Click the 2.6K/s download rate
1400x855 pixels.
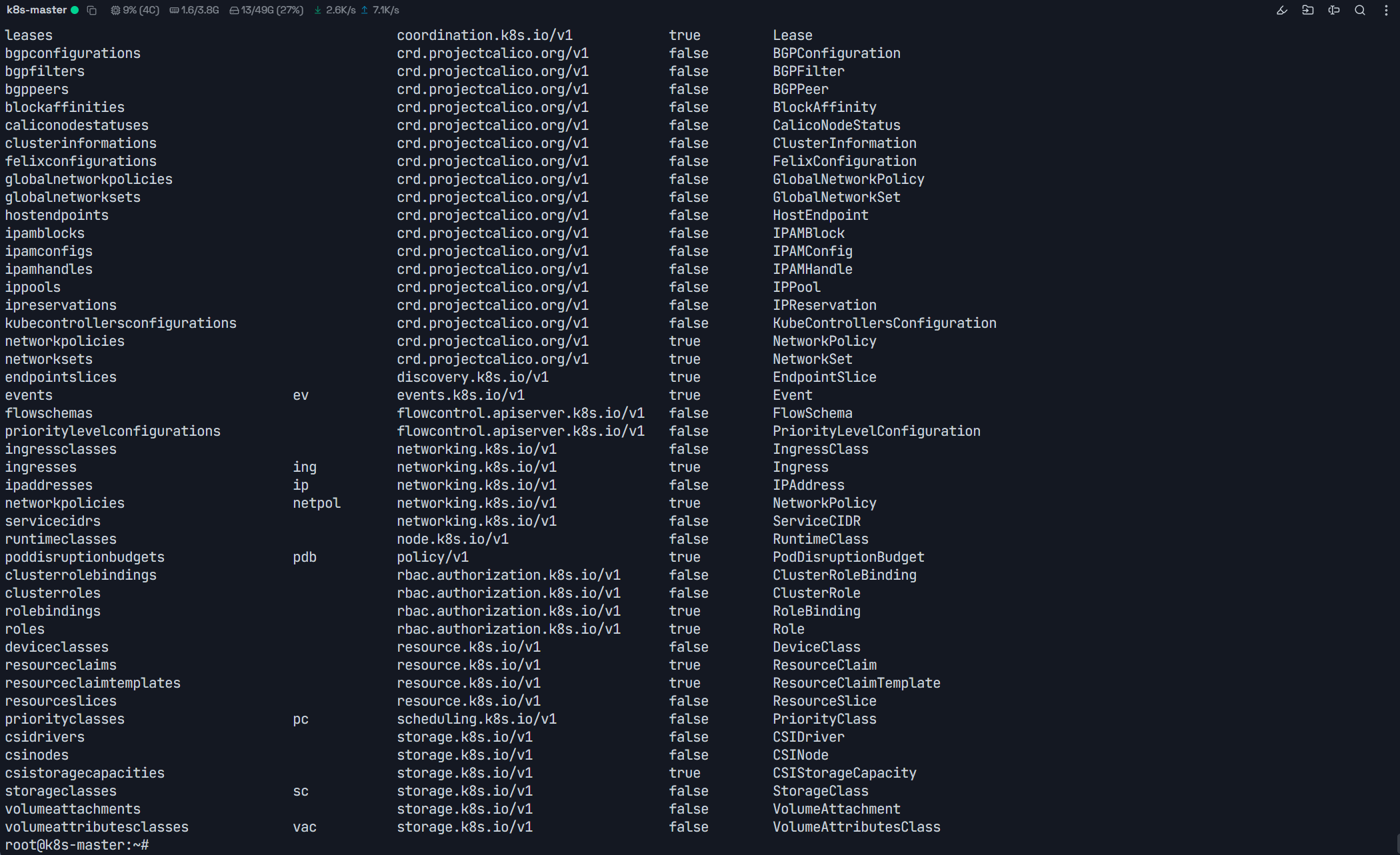[x=341, y=10]
